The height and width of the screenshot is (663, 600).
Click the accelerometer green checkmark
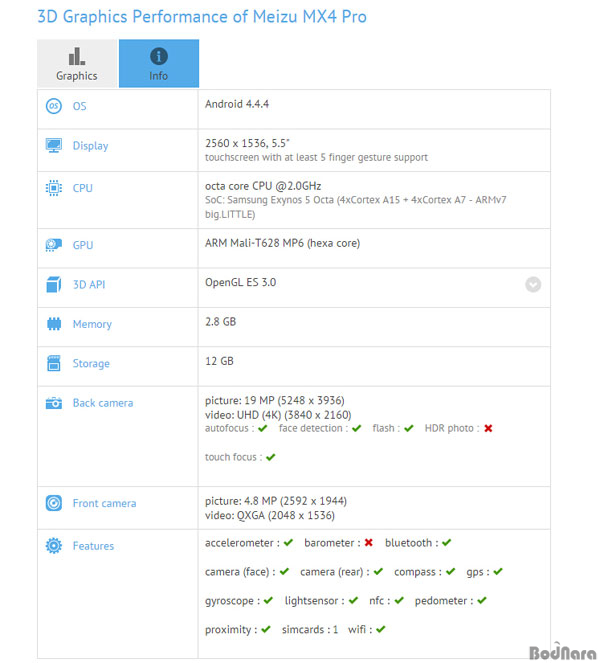[288, 542]
